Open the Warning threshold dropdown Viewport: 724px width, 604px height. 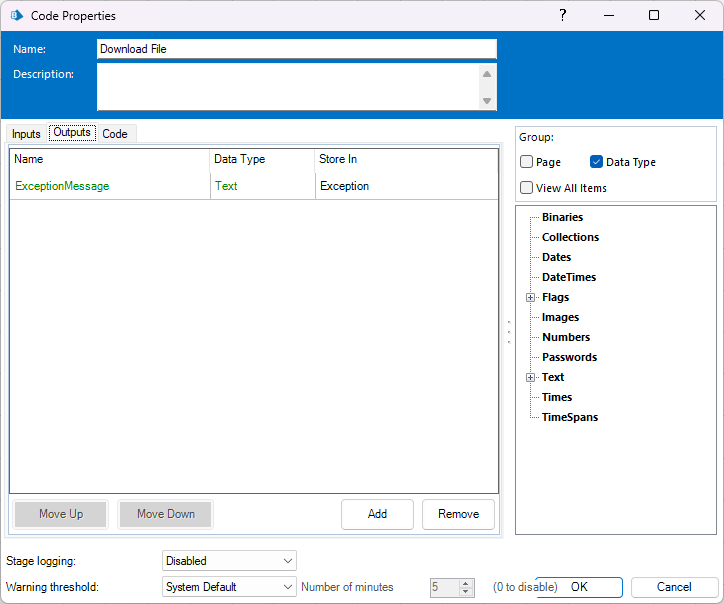point(229,587)
